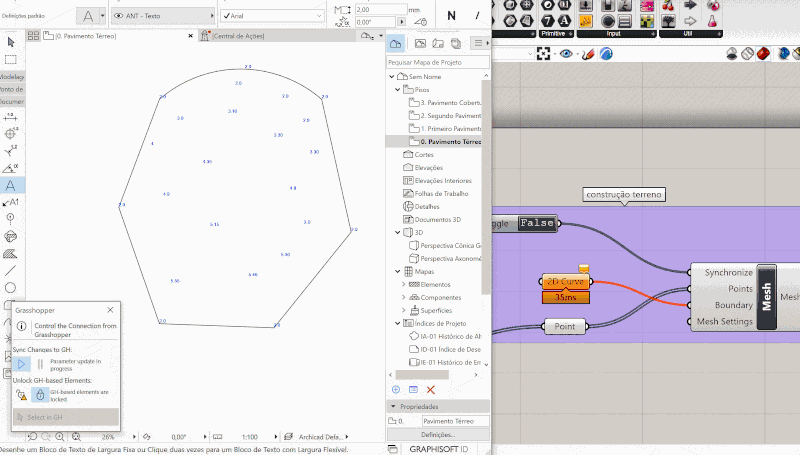Select the Text tool in toolbox
The height and width of the screenshot is (455, 800).
[x=11, y=185]
